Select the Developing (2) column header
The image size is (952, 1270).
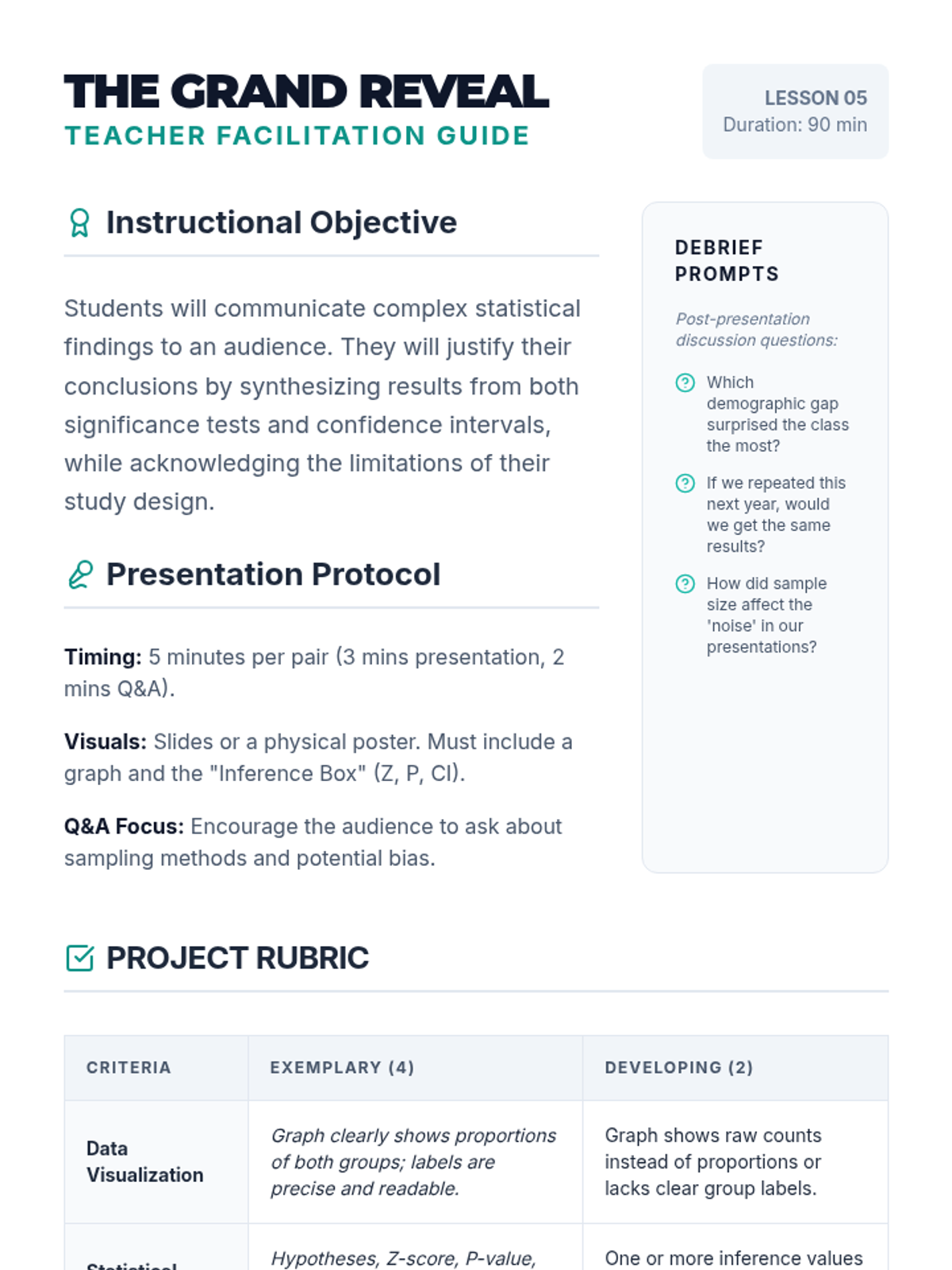click(x=678, y=1068)
